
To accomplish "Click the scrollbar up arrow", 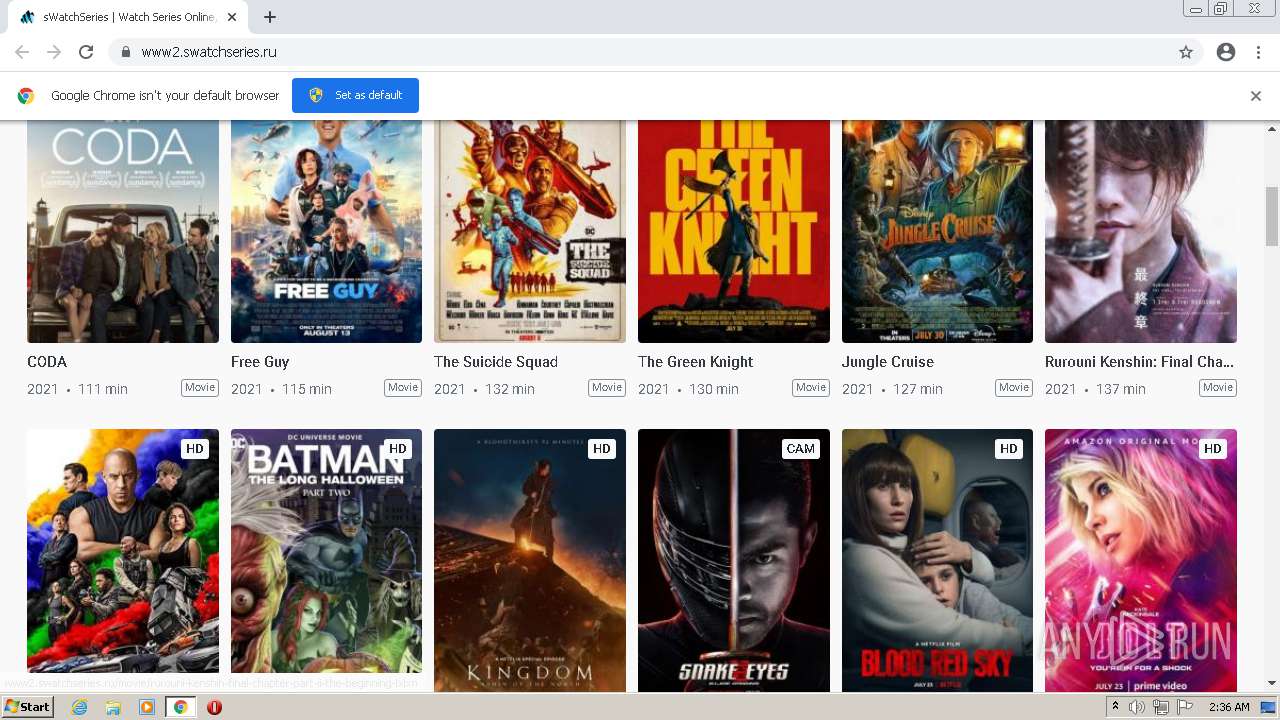I will pos(1272,128).
